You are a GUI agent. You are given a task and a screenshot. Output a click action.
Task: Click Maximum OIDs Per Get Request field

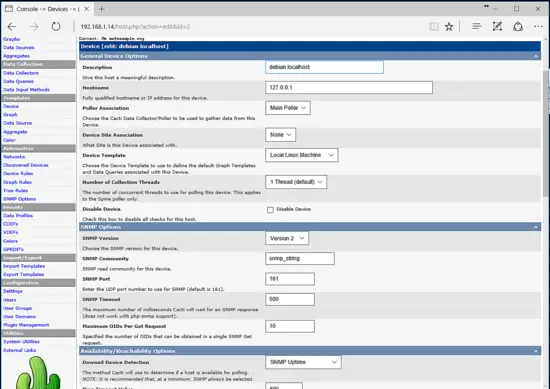click(290, 326)
